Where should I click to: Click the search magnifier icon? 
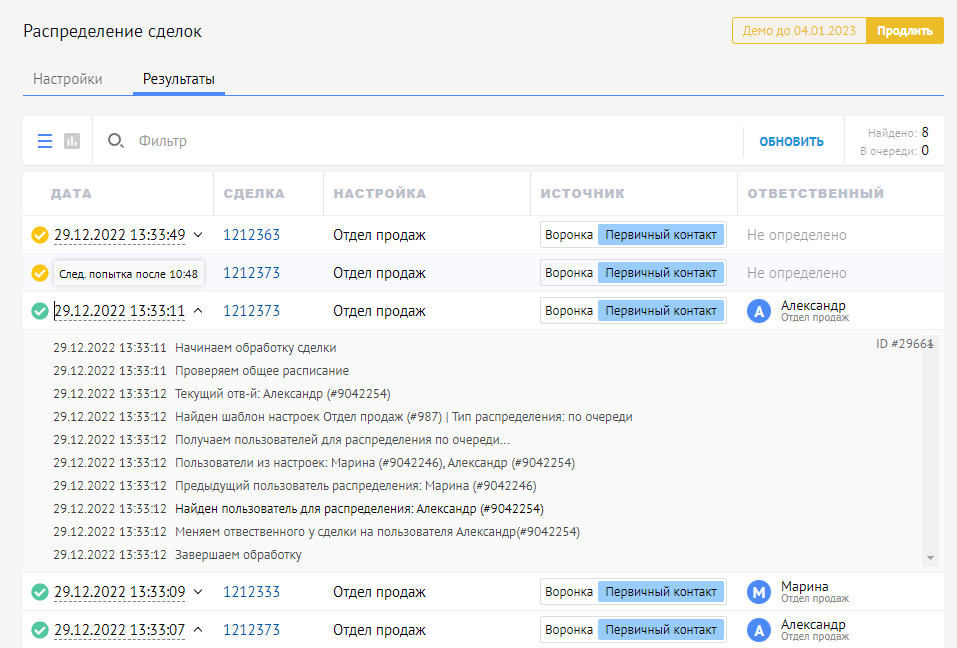pyautogui.click(x=115, y=141)
